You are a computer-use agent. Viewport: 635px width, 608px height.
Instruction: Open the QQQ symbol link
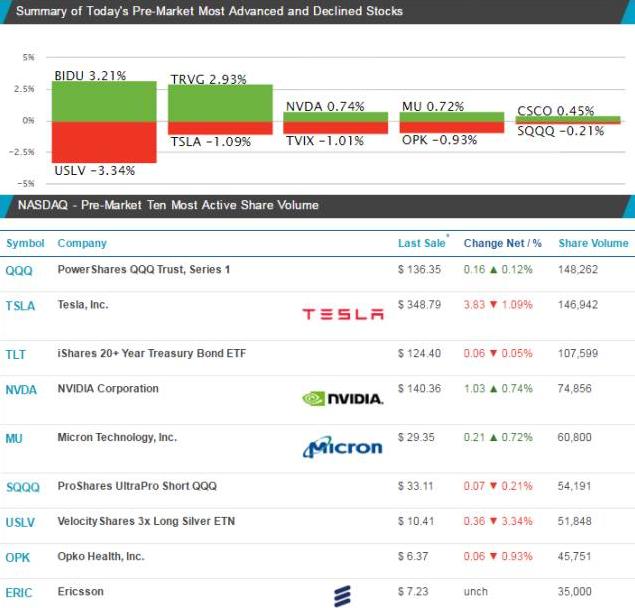tap(19, 271)
